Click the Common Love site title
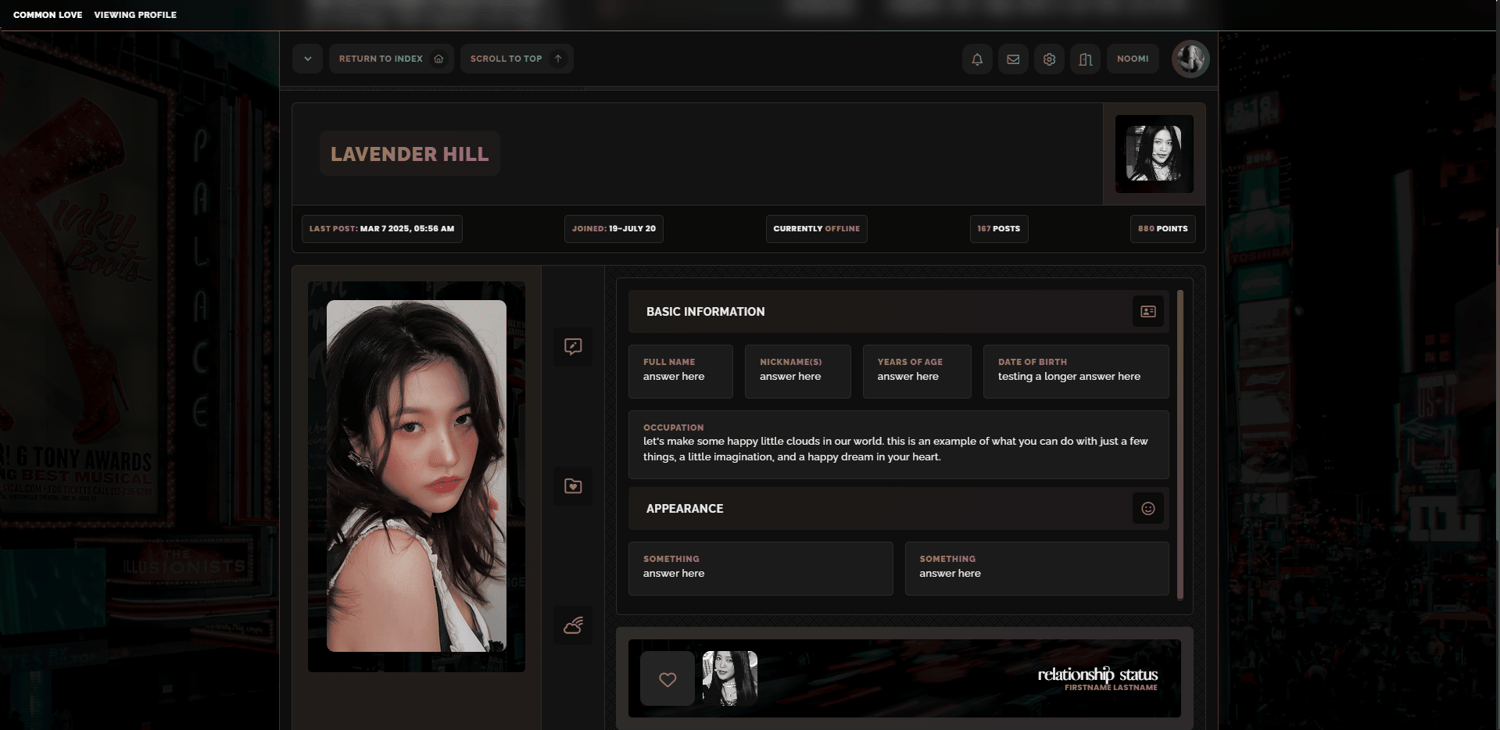The image size is (1500, 730). (x=47, y=15)
